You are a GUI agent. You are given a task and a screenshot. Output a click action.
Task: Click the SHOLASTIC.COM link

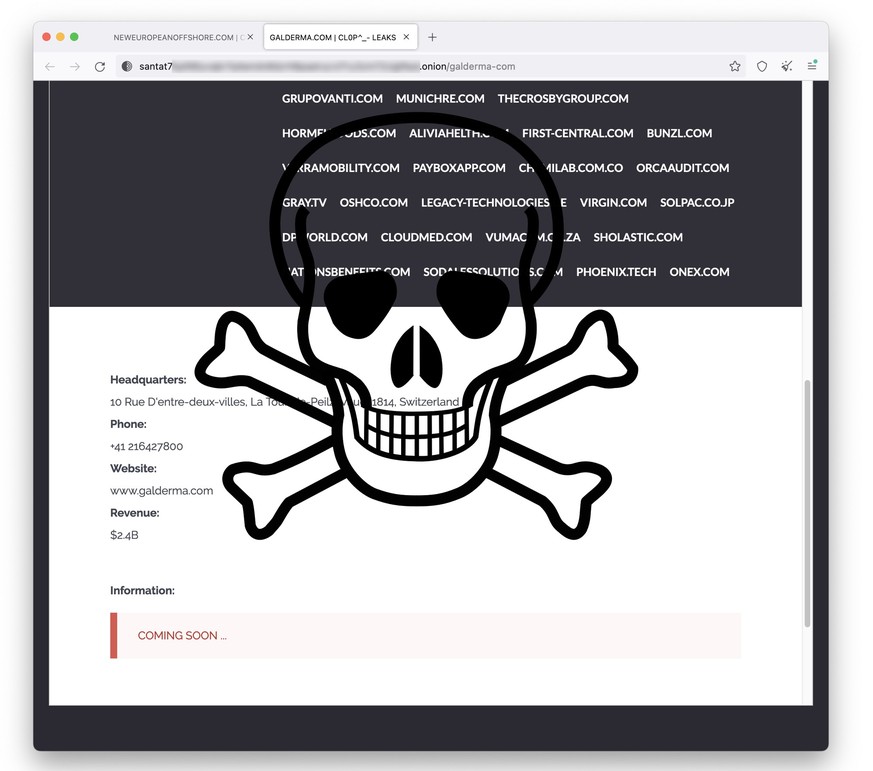coord(638,237)
